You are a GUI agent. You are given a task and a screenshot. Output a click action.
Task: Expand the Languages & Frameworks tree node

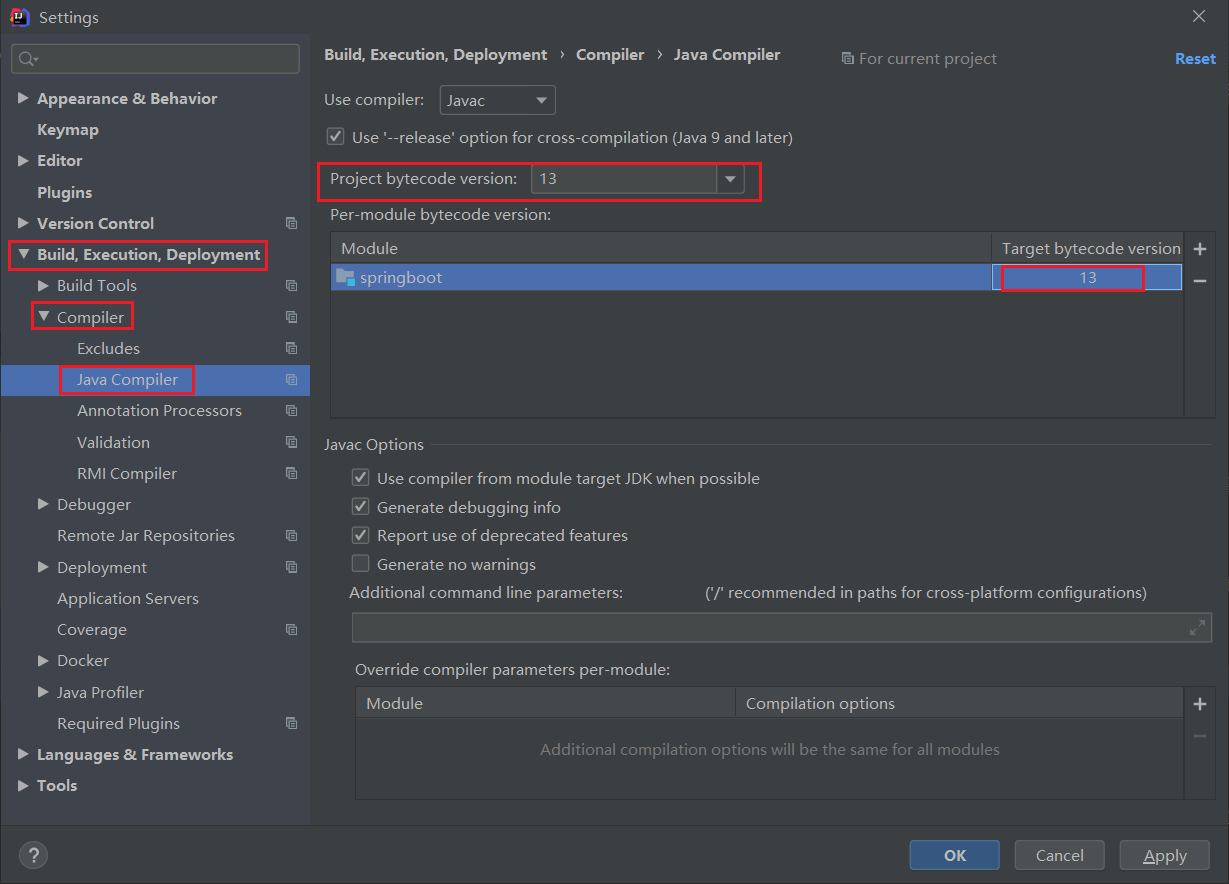click(23, 755)
